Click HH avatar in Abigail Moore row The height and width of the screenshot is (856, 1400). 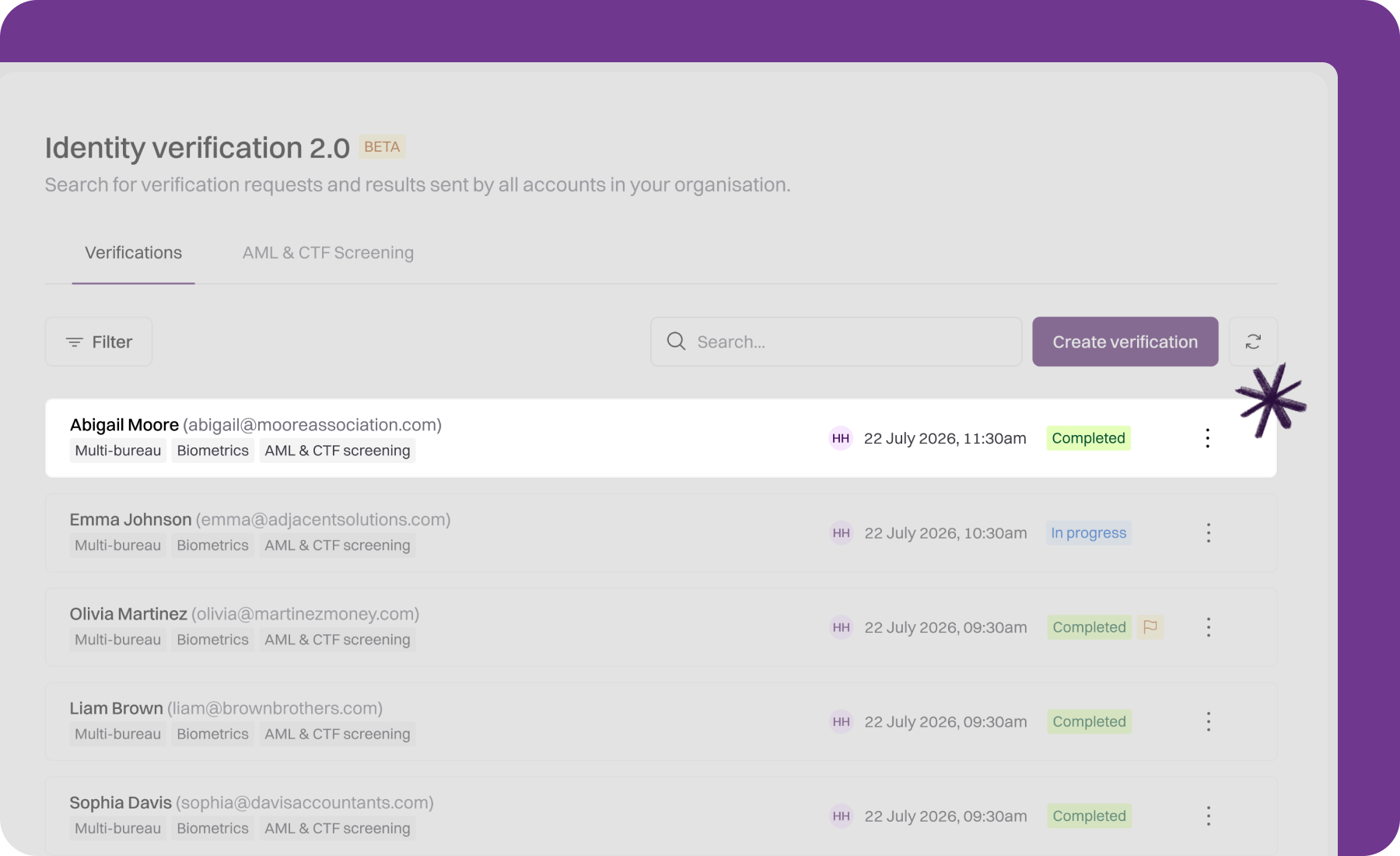(841, 438)
